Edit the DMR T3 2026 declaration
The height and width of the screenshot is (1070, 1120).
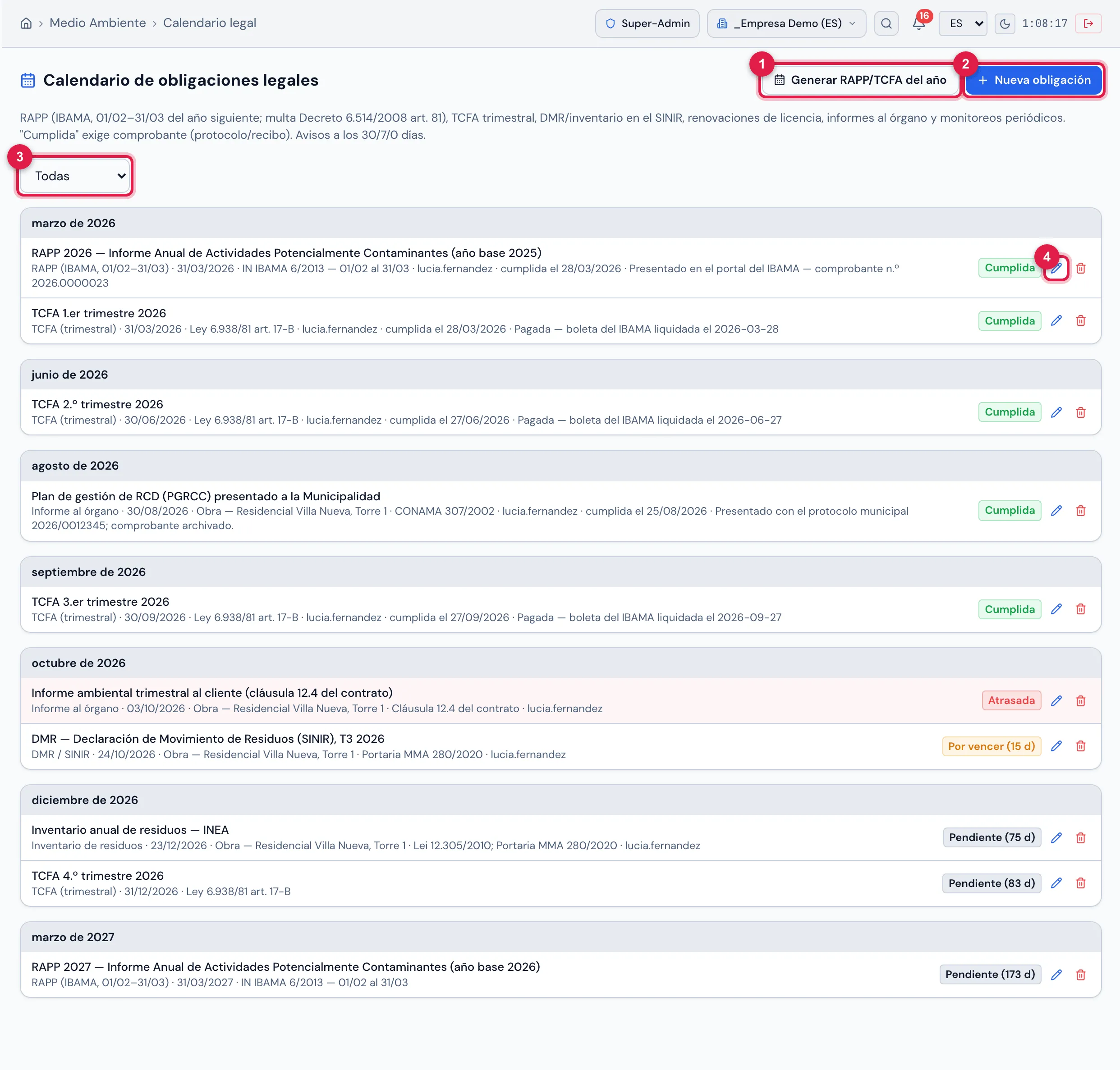coord(1056,746)
